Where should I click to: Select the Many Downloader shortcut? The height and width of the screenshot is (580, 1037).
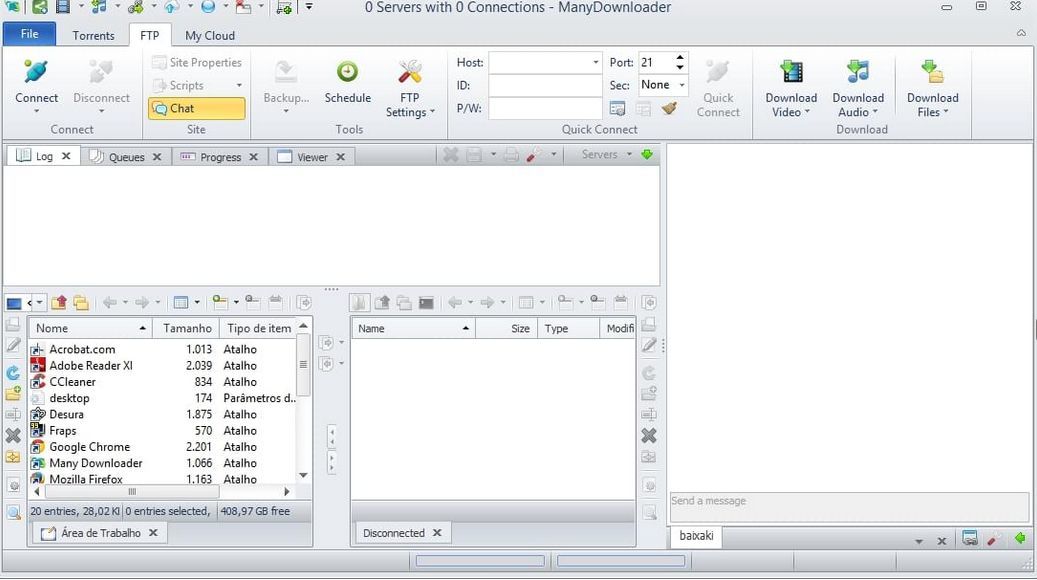point(163,463)
